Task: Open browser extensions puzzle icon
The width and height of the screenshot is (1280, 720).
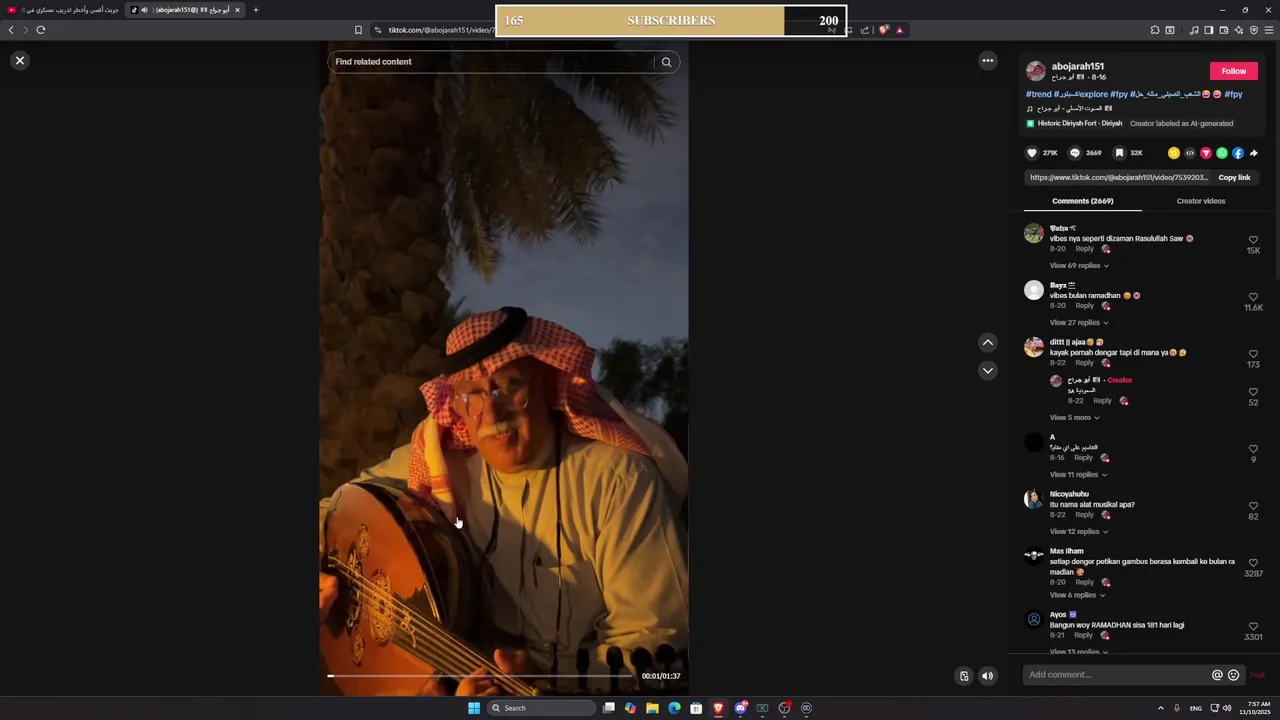Action: point(1155,30)
